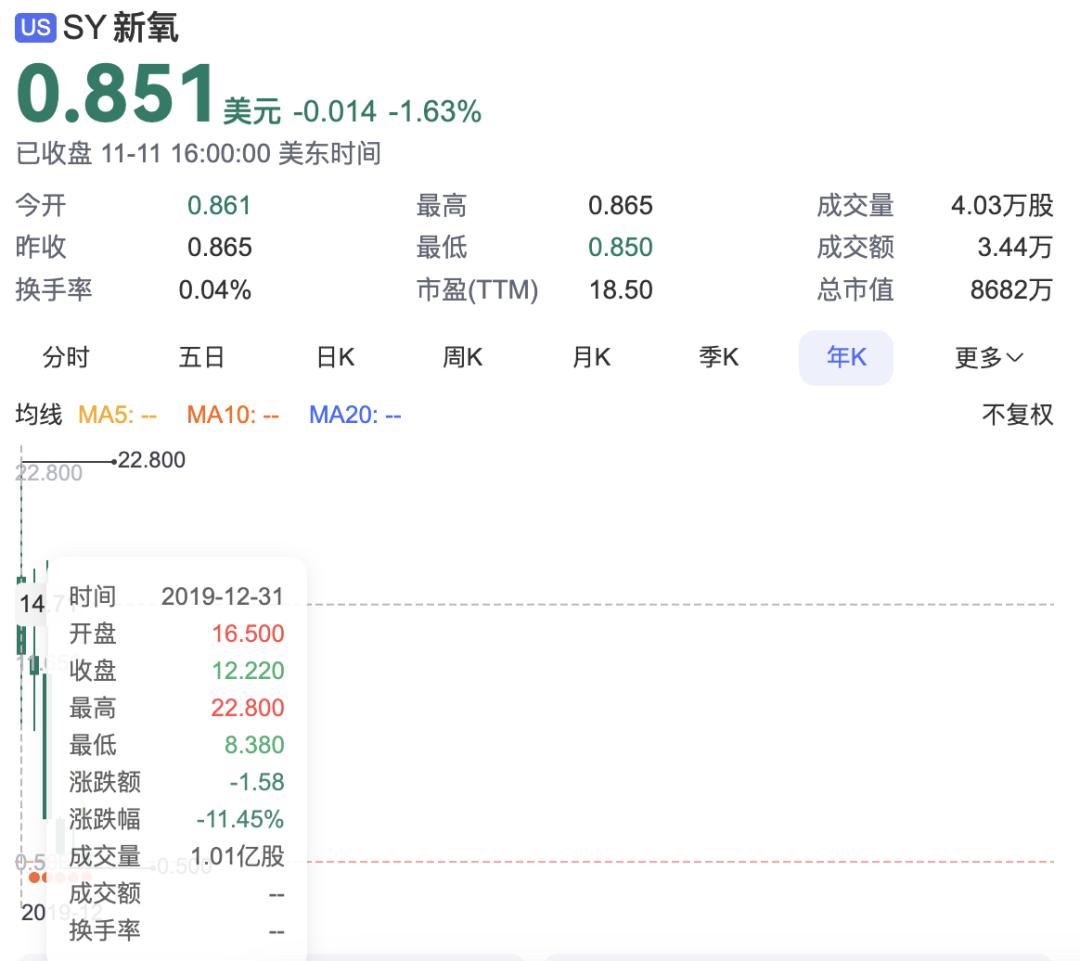Click the tooltip 涨跌幅 value -11.45%

(x=240, y=820)
